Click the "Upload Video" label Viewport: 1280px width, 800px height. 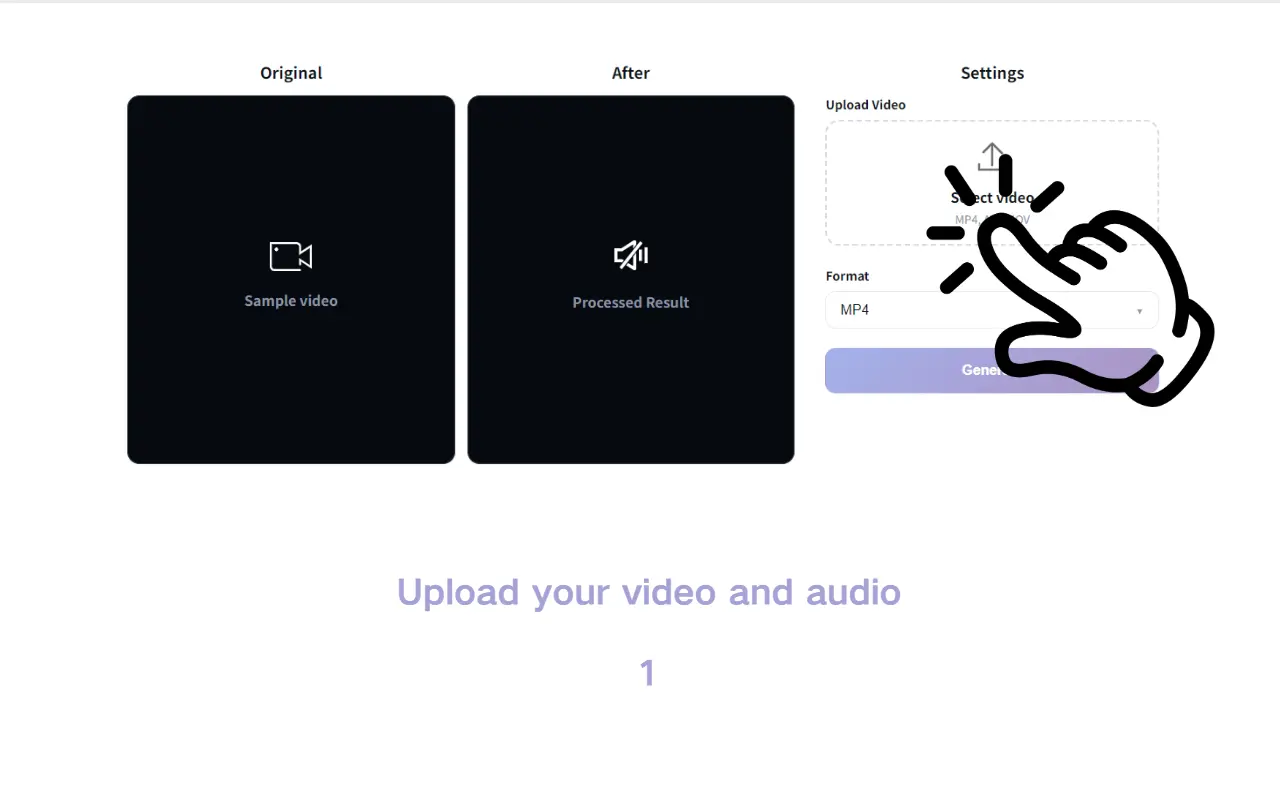pos(866,105)
